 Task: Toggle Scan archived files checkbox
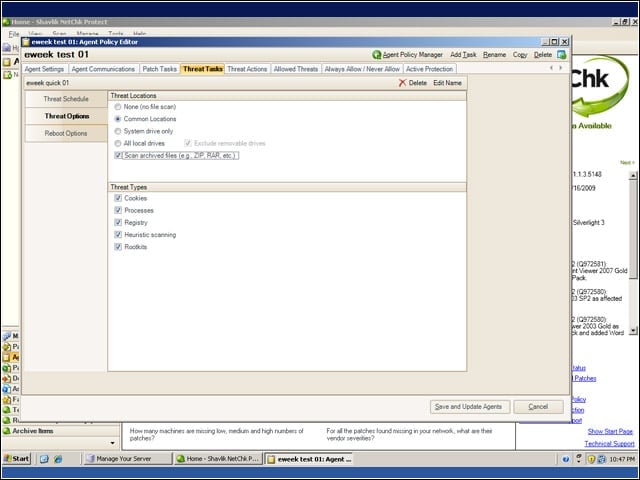pos(118,156)
